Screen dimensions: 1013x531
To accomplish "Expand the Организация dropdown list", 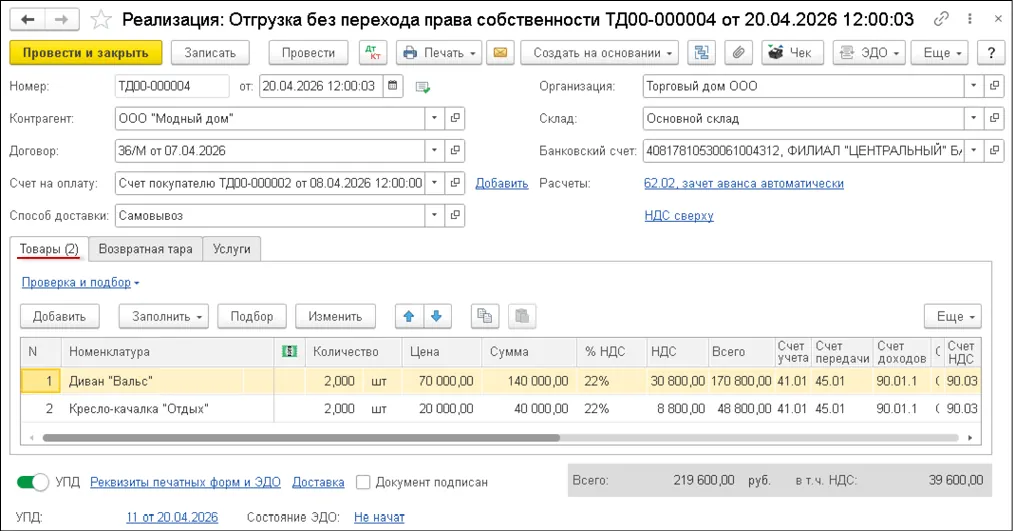I will tap(974, 86).
